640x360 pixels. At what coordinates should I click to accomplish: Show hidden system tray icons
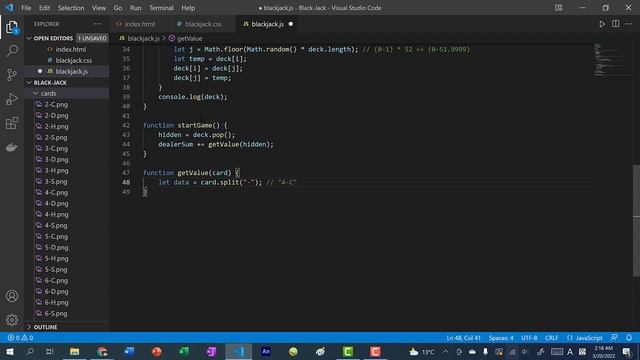click(x=445, y=351)
